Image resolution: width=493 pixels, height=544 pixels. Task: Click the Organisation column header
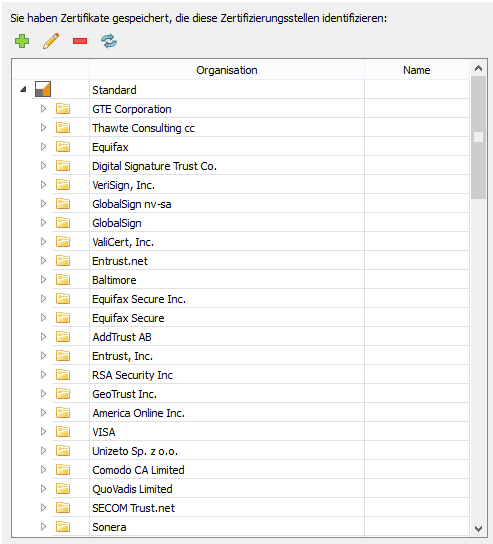click(227, 70)
